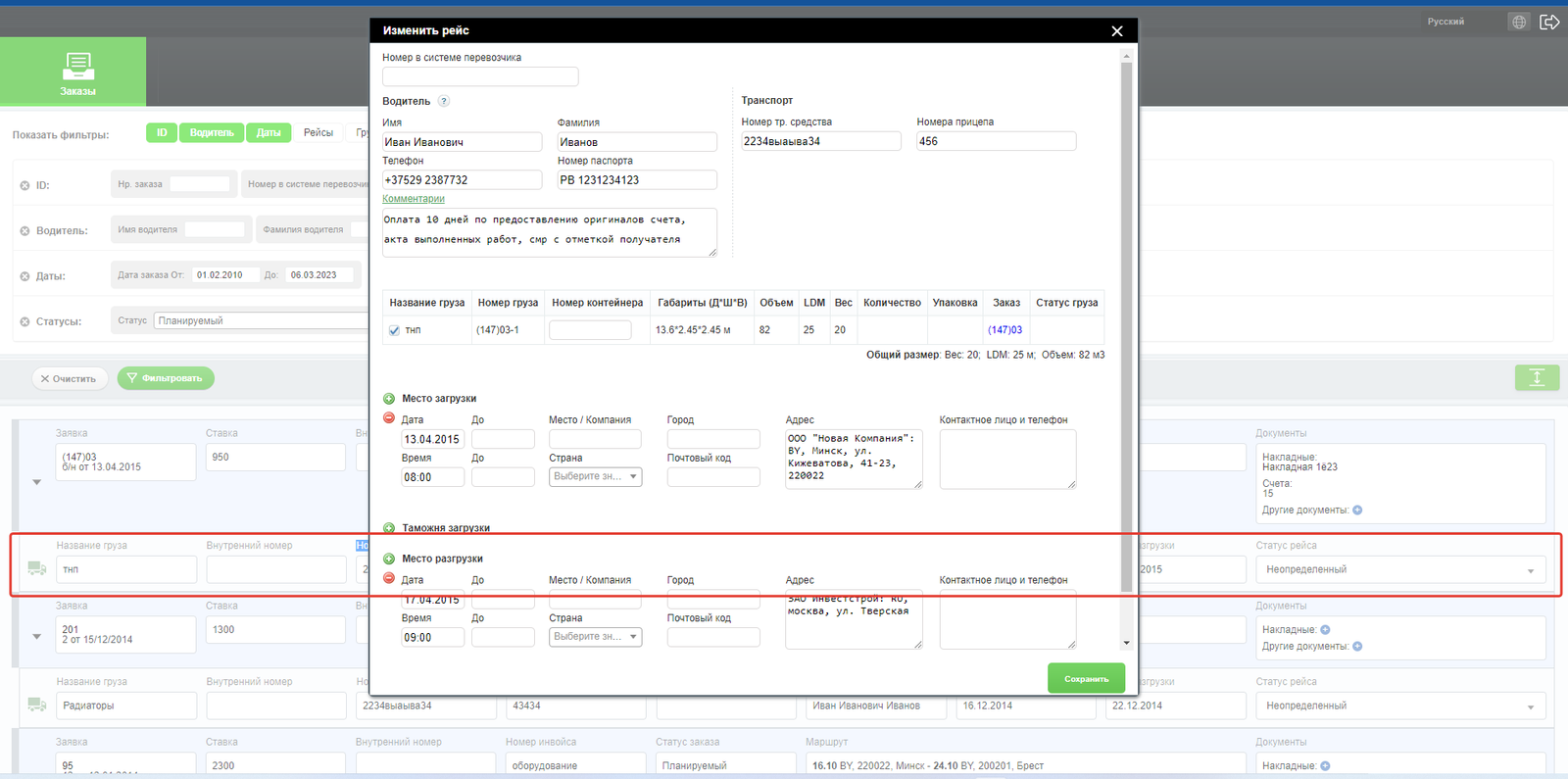This screenshot has height=779, width=1568.
Task: Click unloading time field 09:00
Action: tap(432, 637)
